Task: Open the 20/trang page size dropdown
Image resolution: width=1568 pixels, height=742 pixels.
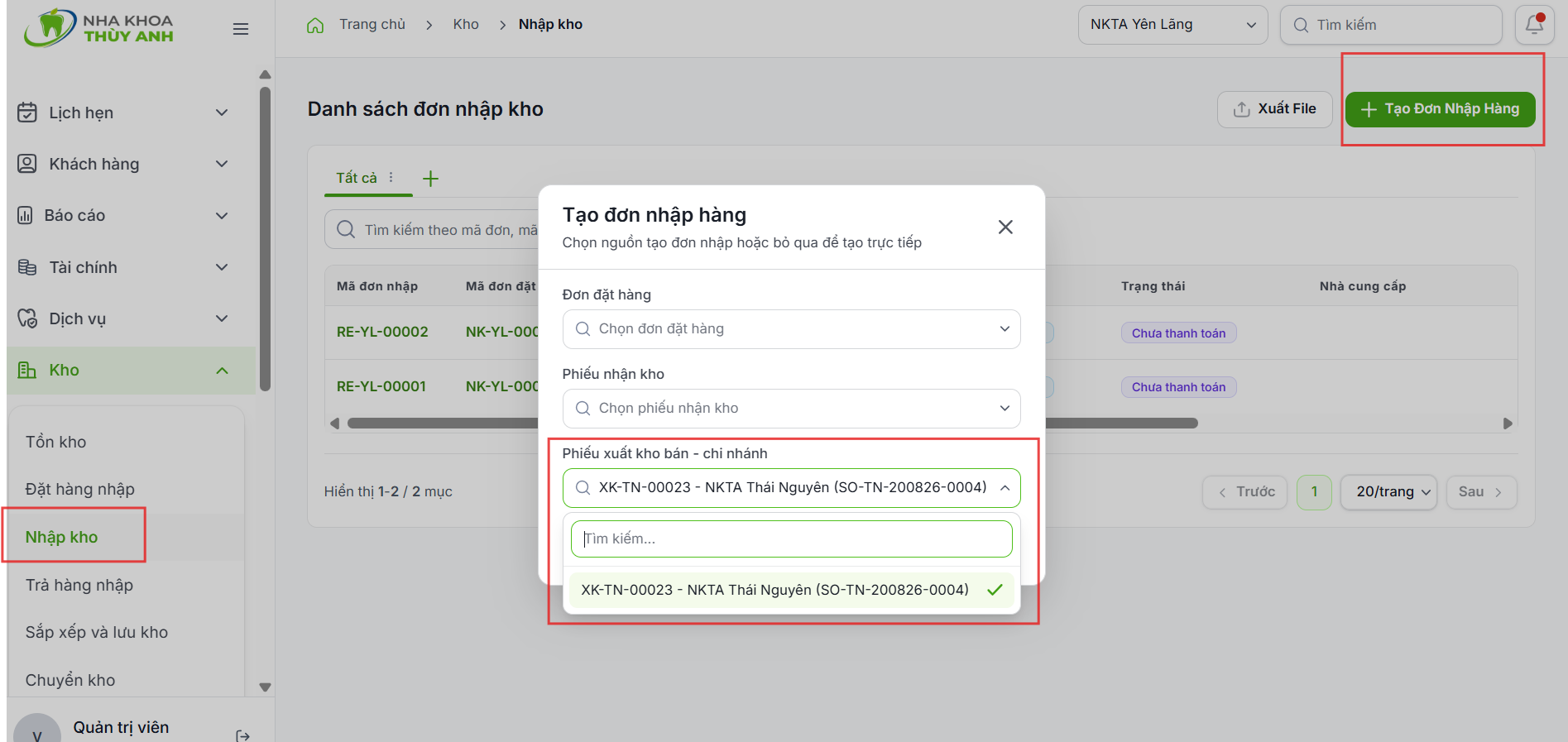Action: click(x=1388, y=492)
